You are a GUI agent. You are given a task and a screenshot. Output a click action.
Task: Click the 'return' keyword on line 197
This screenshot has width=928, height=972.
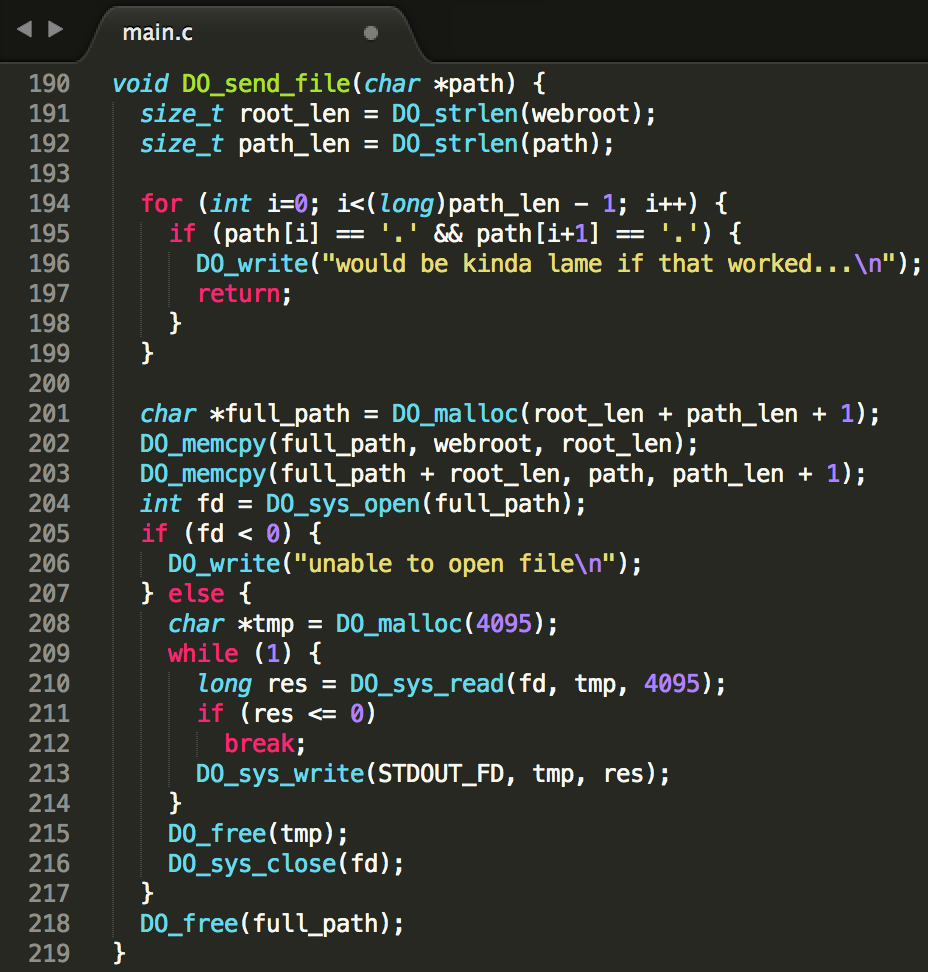pyautogui.click(x=239, y=294)
